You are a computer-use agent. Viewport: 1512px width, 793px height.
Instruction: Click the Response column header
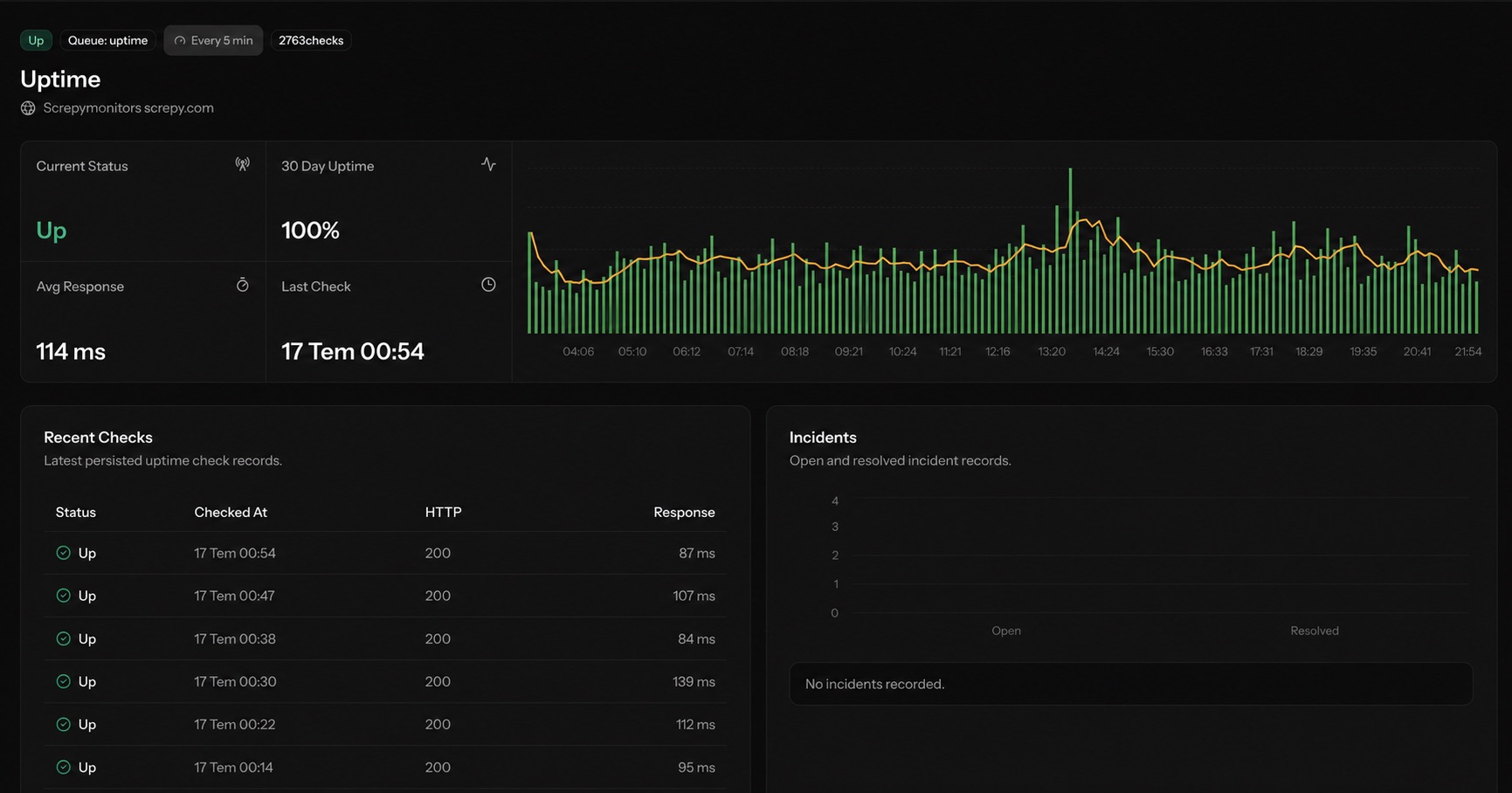pos(684,513)
